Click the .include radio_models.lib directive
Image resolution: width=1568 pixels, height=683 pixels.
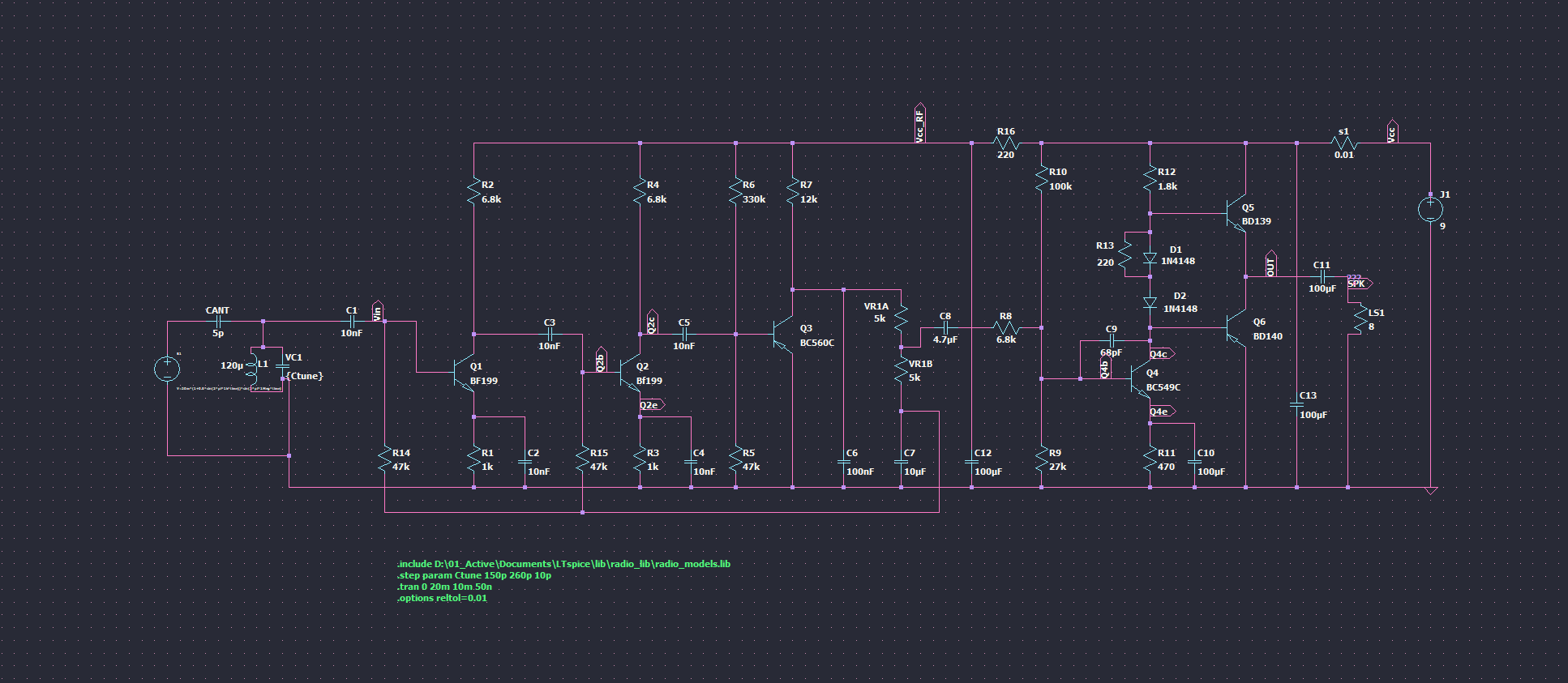563,564
